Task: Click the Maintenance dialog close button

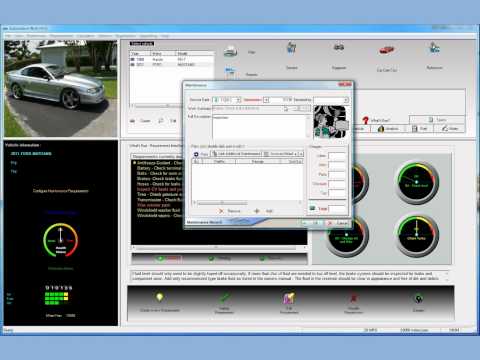Action: point(345,85)
